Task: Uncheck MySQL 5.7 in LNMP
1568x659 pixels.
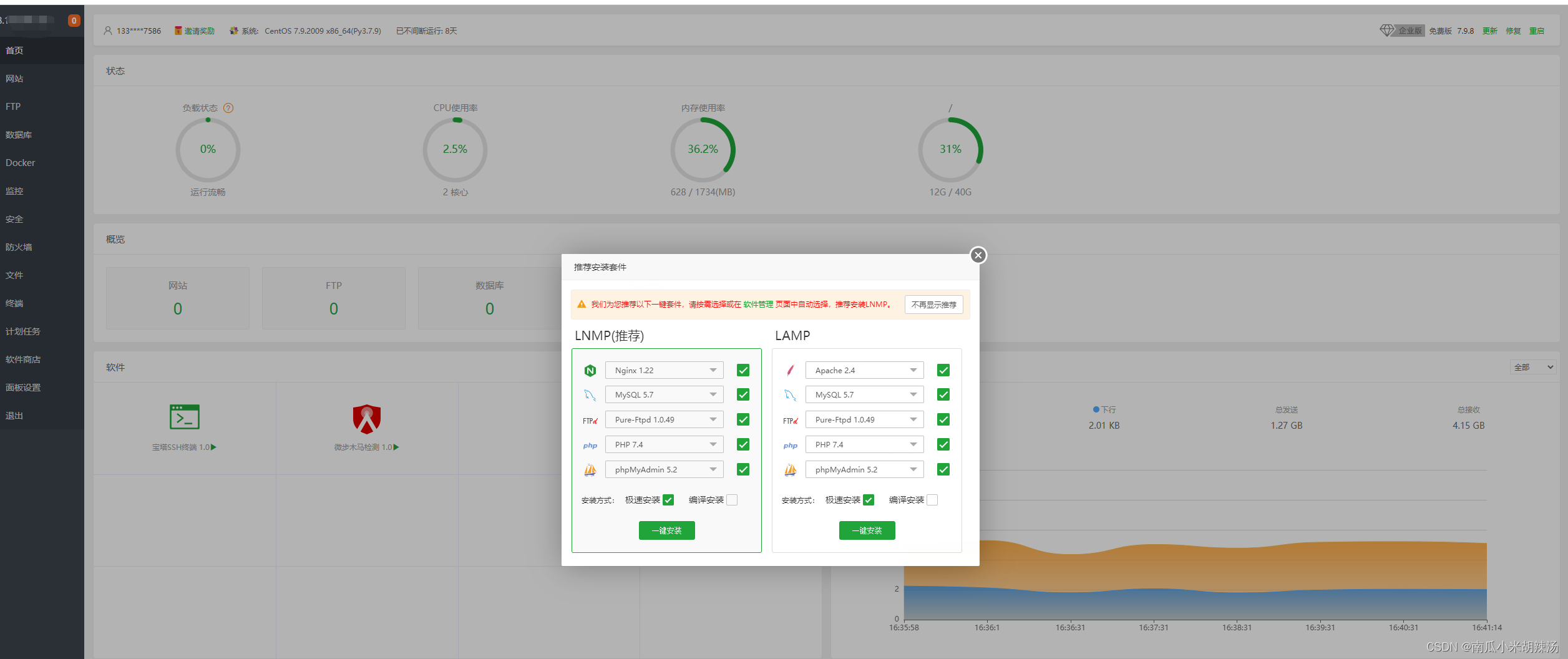Action: (743, 395)
